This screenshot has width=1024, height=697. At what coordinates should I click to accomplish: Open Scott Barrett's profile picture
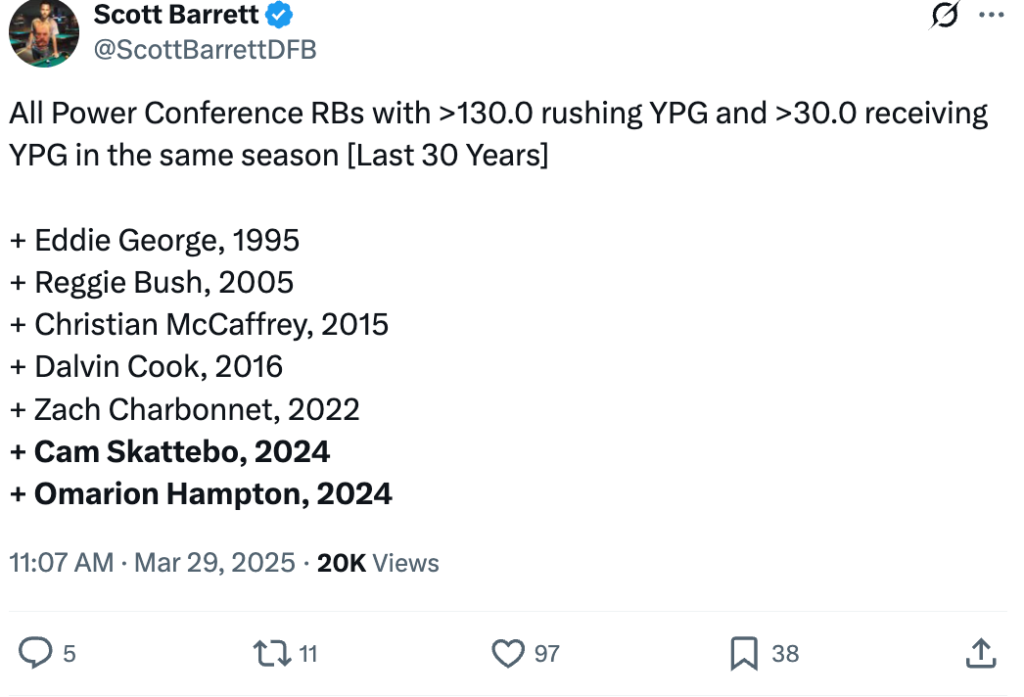(44, 31)
